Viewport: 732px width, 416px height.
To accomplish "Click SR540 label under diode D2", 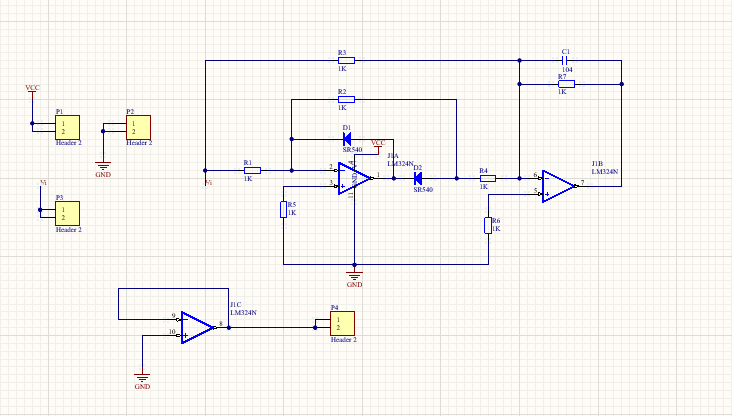I will coord(423,190).
